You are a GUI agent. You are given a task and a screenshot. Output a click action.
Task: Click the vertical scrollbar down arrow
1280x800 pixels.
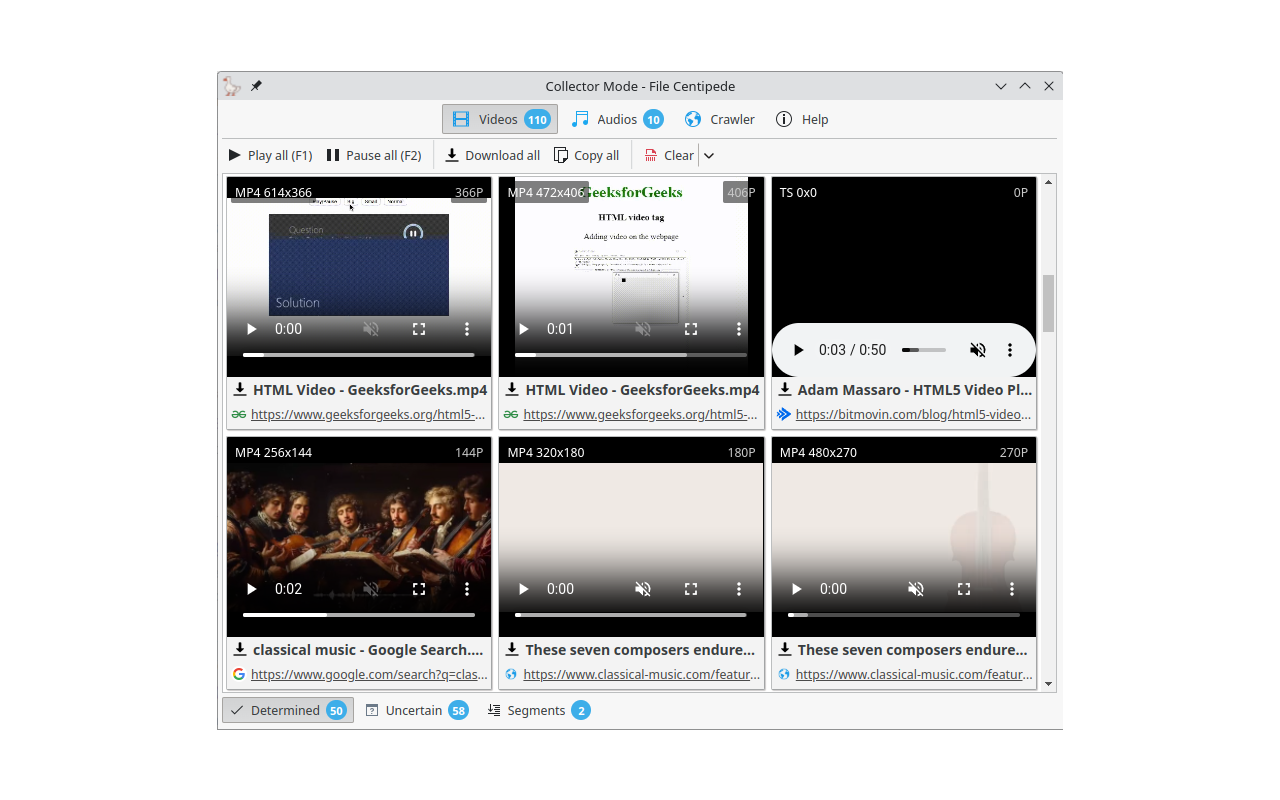[x=1048, y=684]
